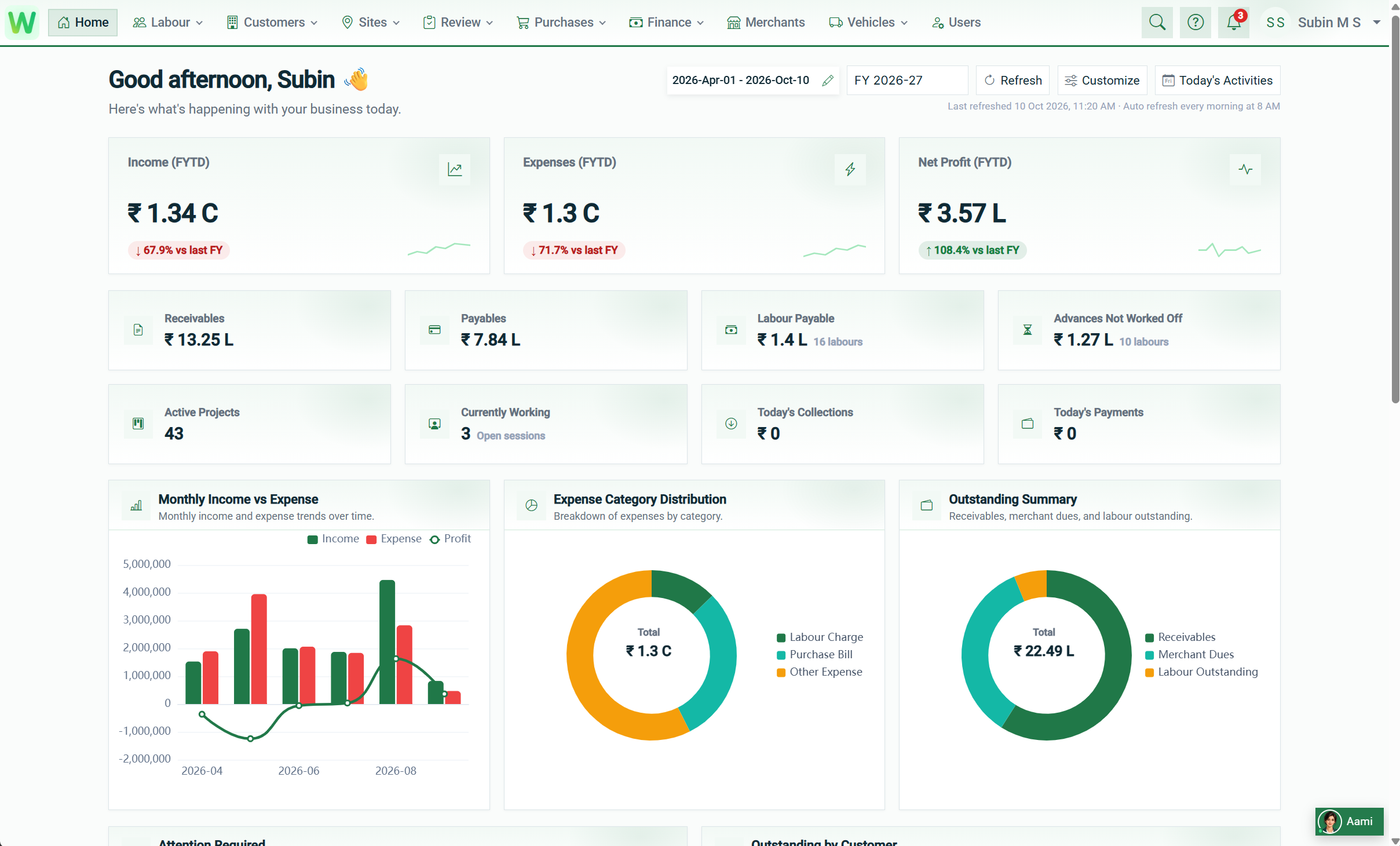Toggle the Profit line in chart legend
1400x846 pixels.
pyautogui.click(x=450, y=539)
